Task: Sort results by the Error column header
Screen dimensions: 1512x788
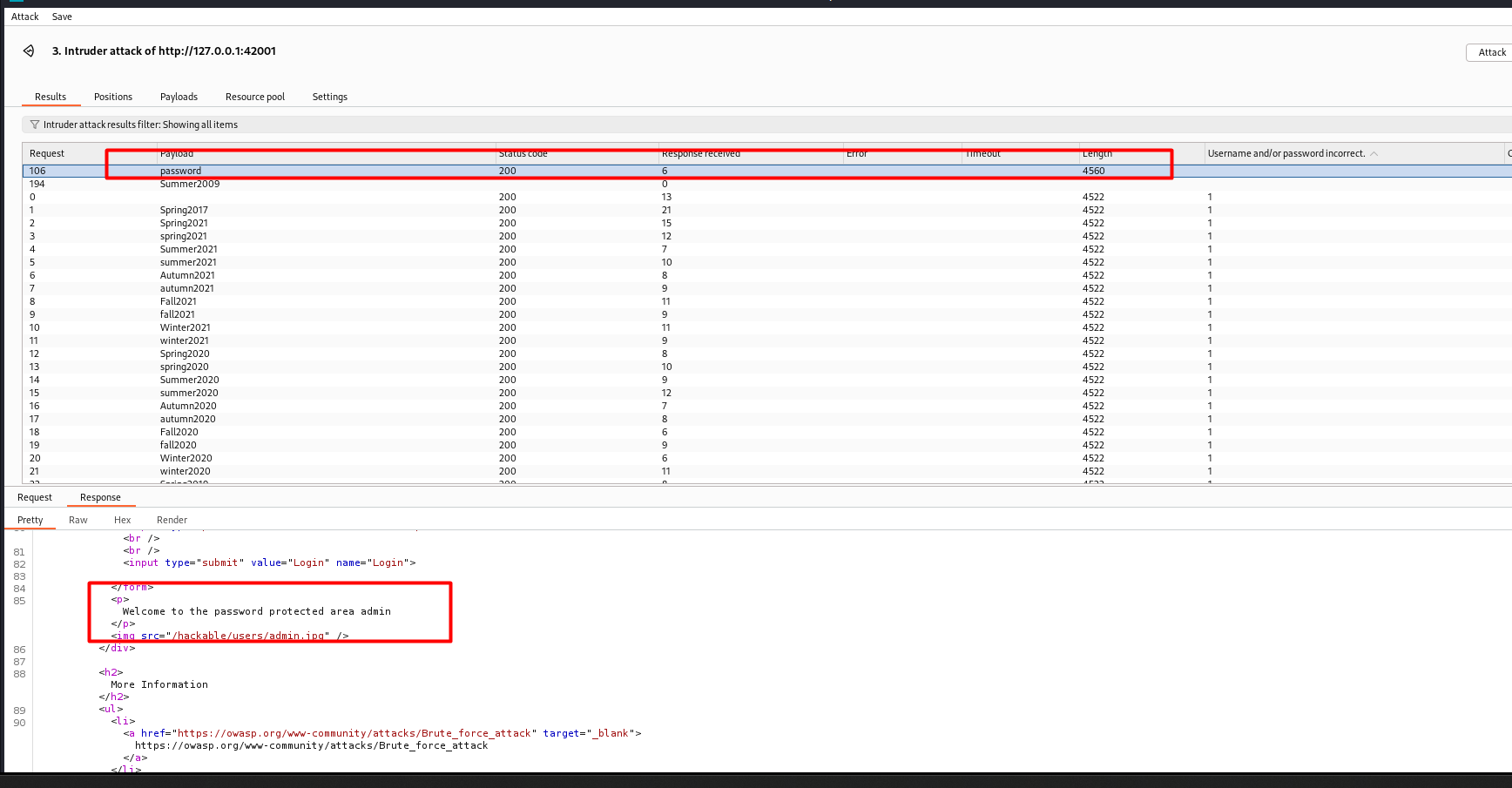Action: click(856, 154)
